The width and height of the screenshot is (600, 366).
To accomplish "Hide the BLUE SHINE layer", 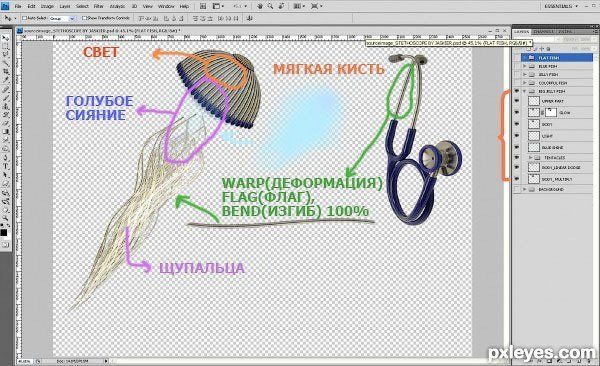I will (517, 147).
